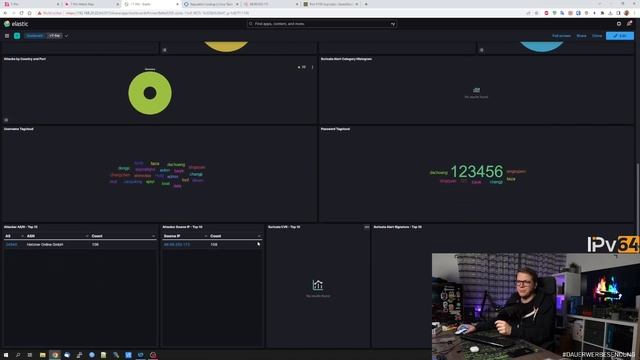Toggle legend icon on top-right blue chart panel
The height and width of the screenshot is (360, 640).
[482, 50]
